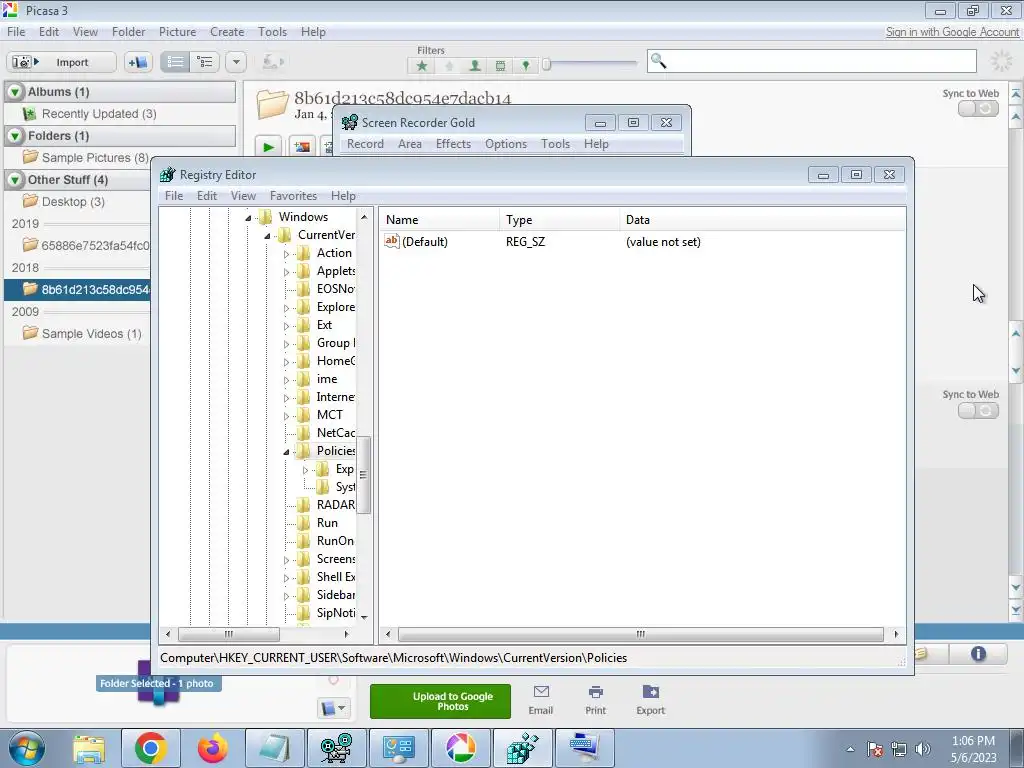1024x768 pixels.
Task: Open the Record menu in Screen Recorder Gold
Action: [x=365, y=144]
